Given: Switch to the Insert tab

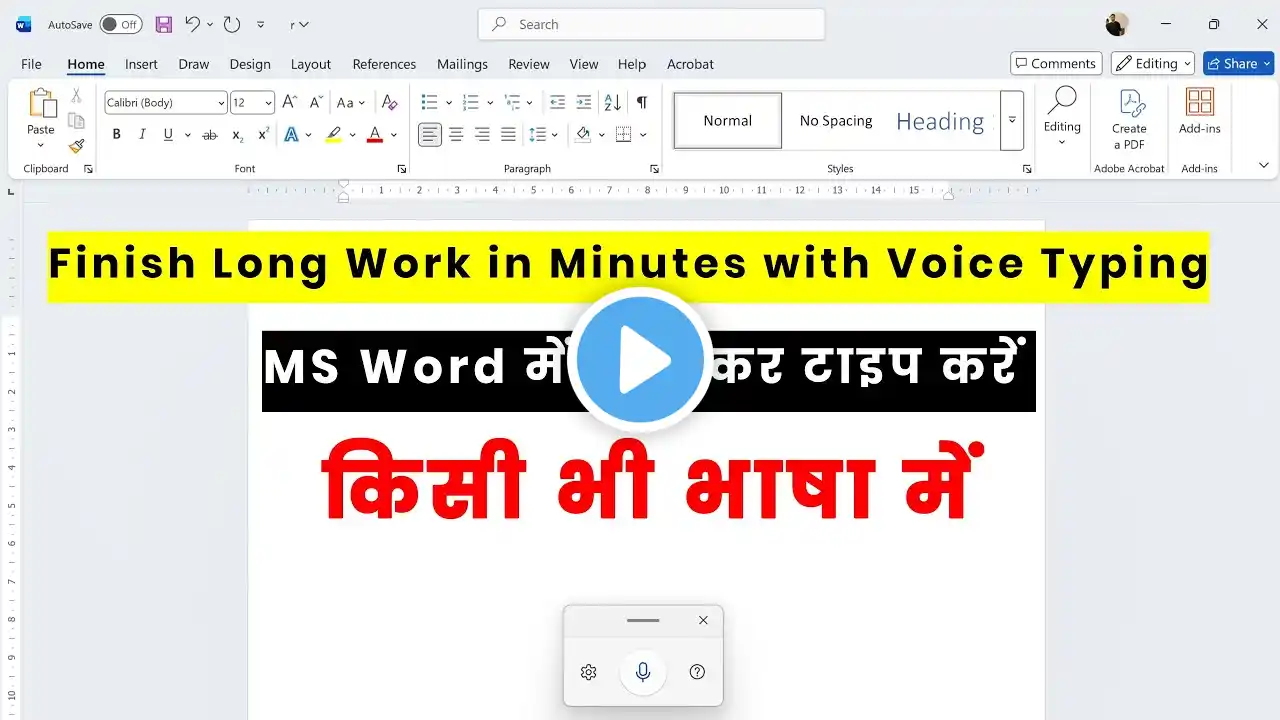Looking at the screenshot, I should [x=141, y=64].
